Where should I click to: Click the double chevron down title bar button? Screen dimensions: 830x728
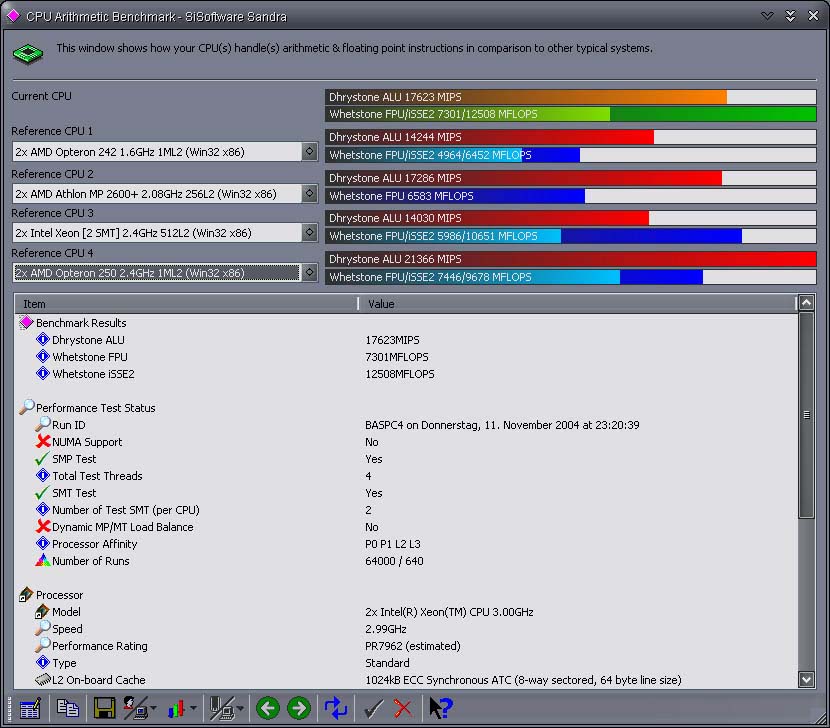coord(790,16)
